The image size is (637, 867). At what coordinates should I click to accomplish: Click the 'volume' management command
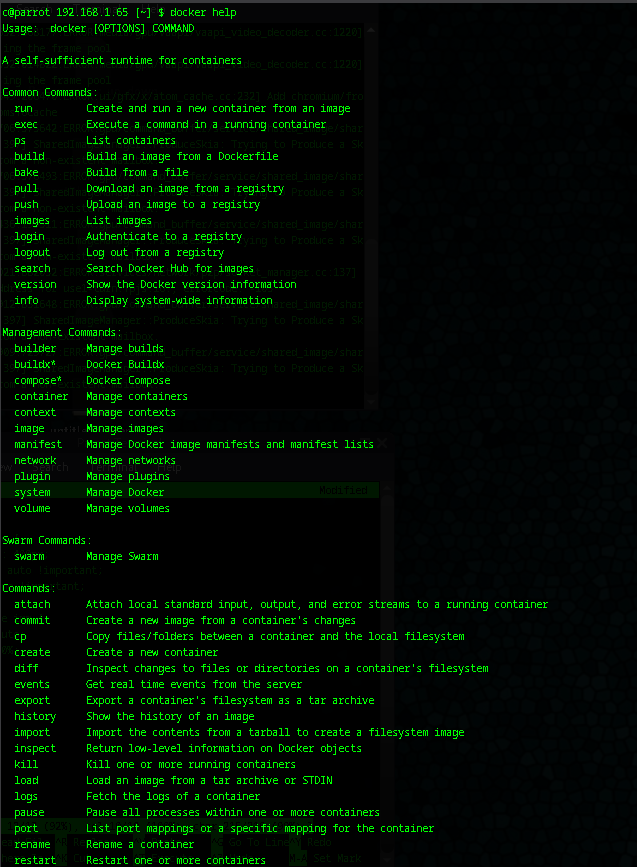32,508
